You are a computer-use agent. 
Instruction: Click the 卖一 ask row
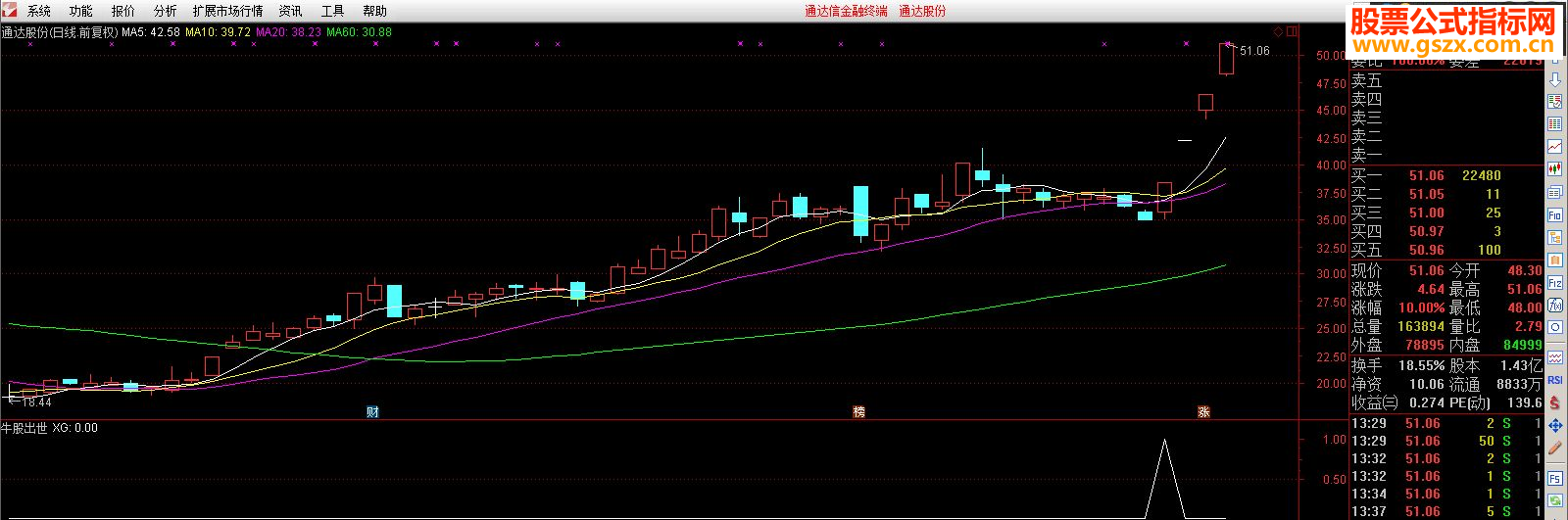[x=1446, y=155]
